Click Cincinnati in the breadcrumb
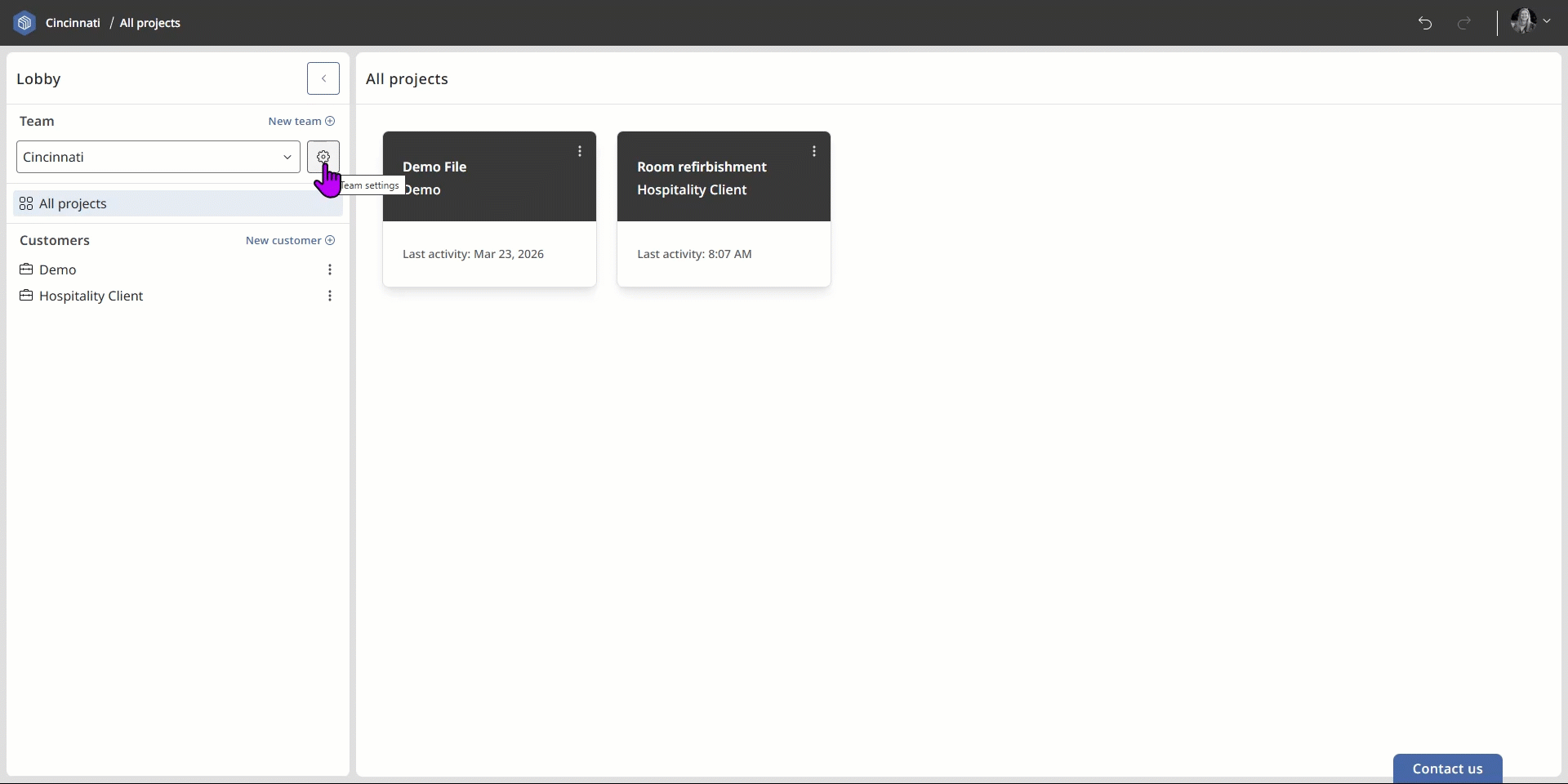 pyautogui.click(x=73, y=23)
